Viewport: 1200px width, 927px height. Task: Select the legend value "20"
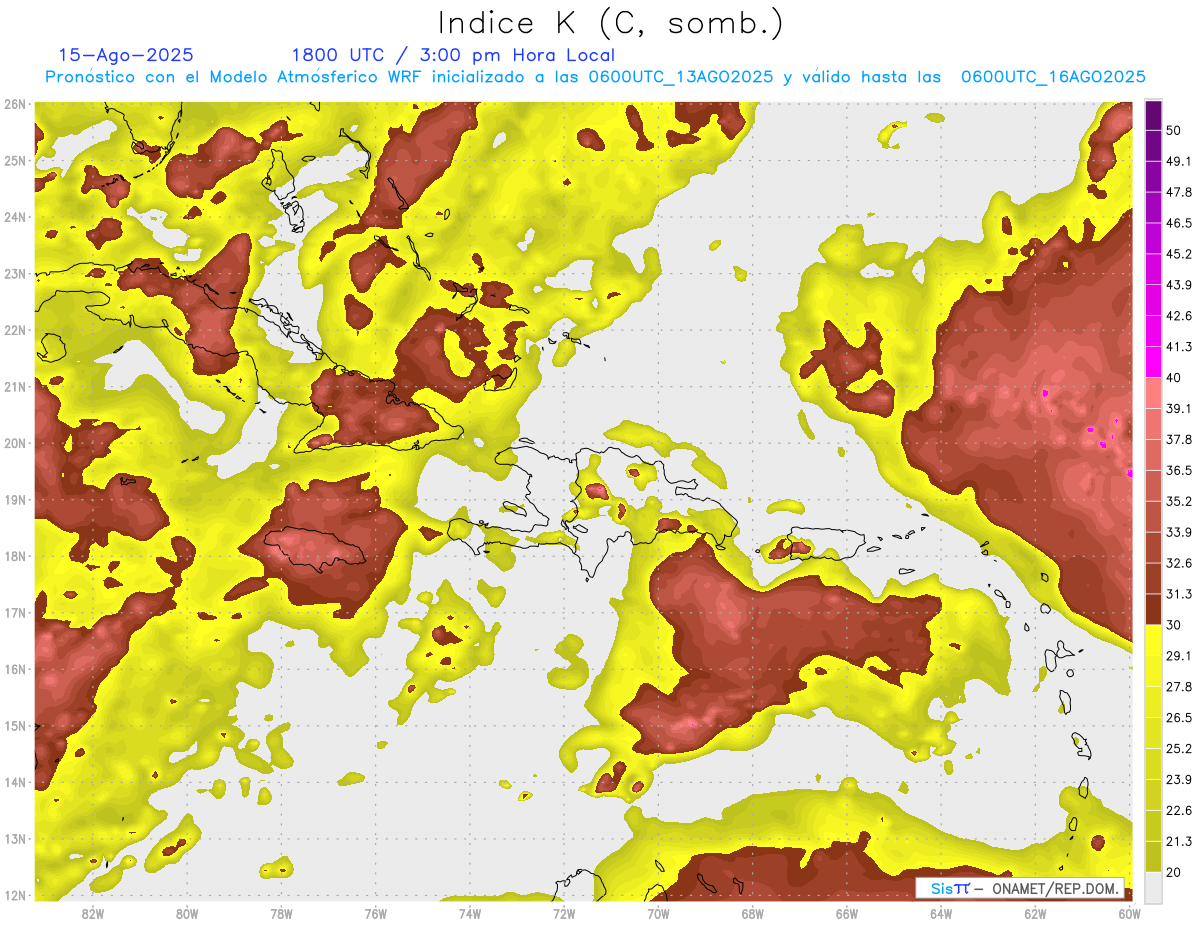pos(1175,872)
